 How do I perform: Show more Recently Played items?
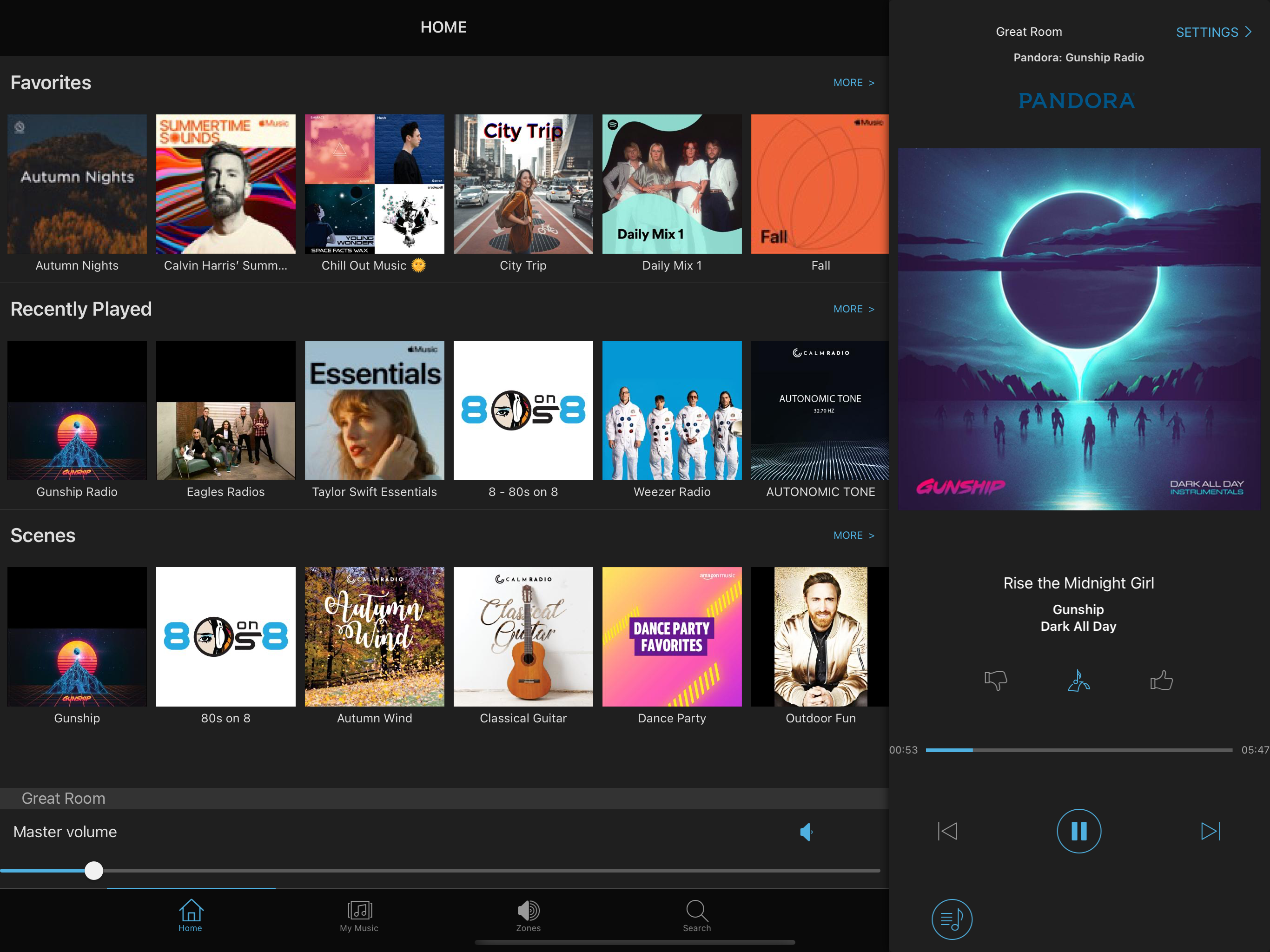(854, 309)
